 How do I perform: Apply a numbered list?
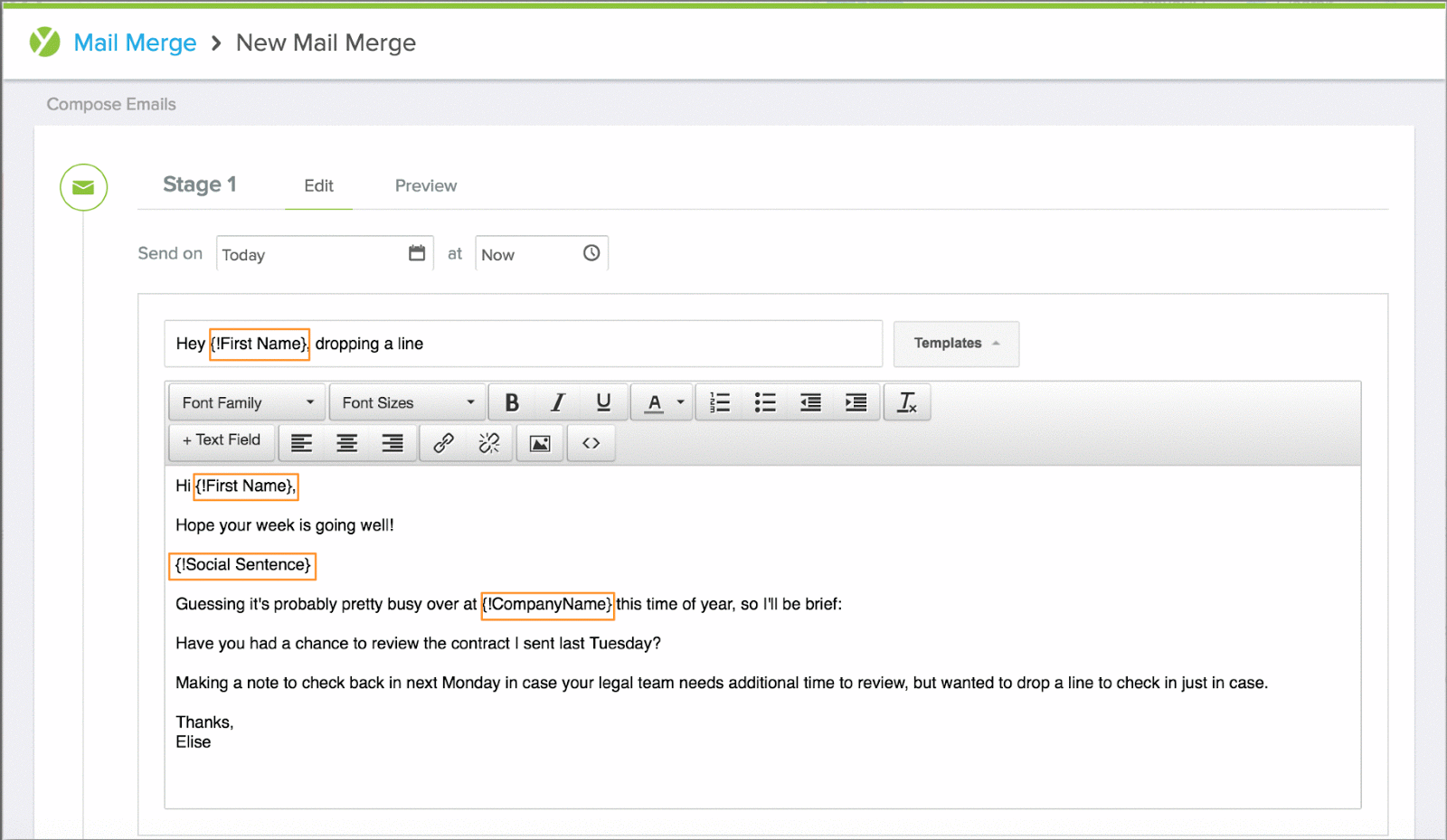click(719, 401)
